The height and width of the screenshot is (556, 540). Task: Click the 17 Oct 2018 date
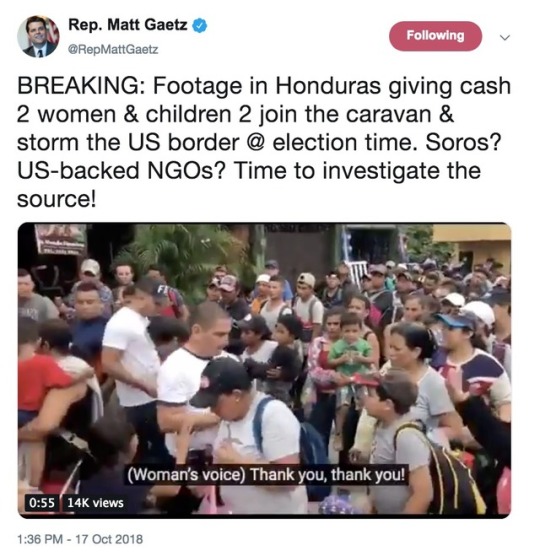[109, 539]
